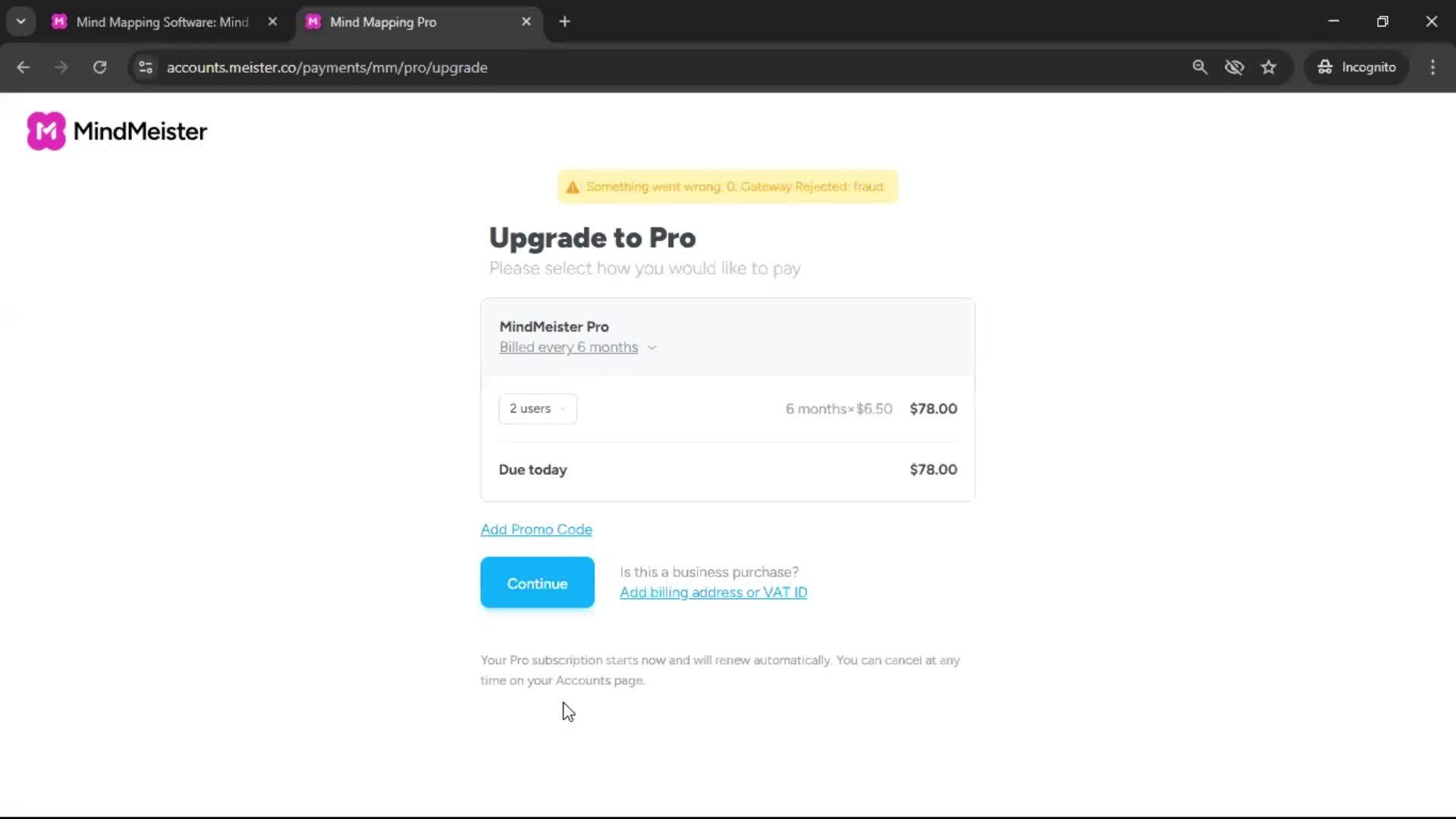Minimize the browser window

coord(1333,21)
